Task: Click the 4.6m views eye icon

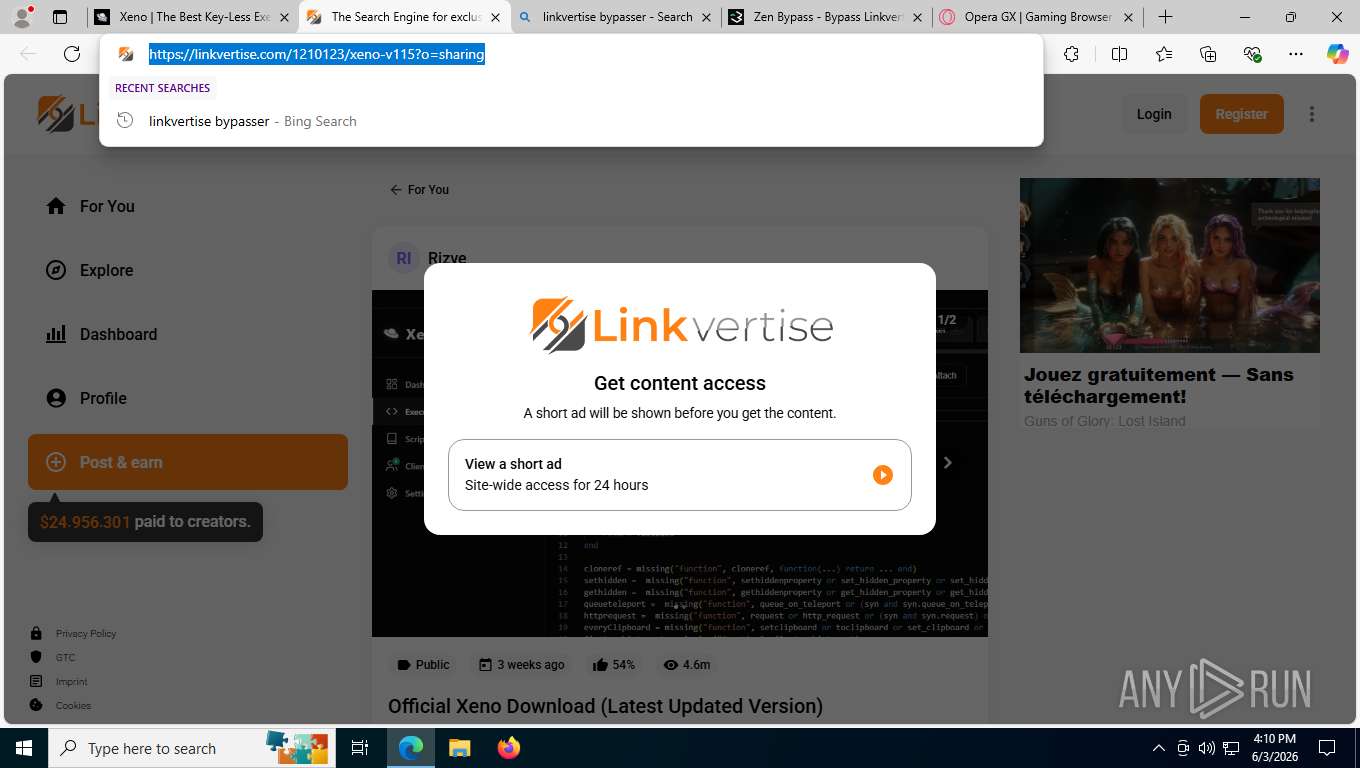Action: click(x=671, y=664)
